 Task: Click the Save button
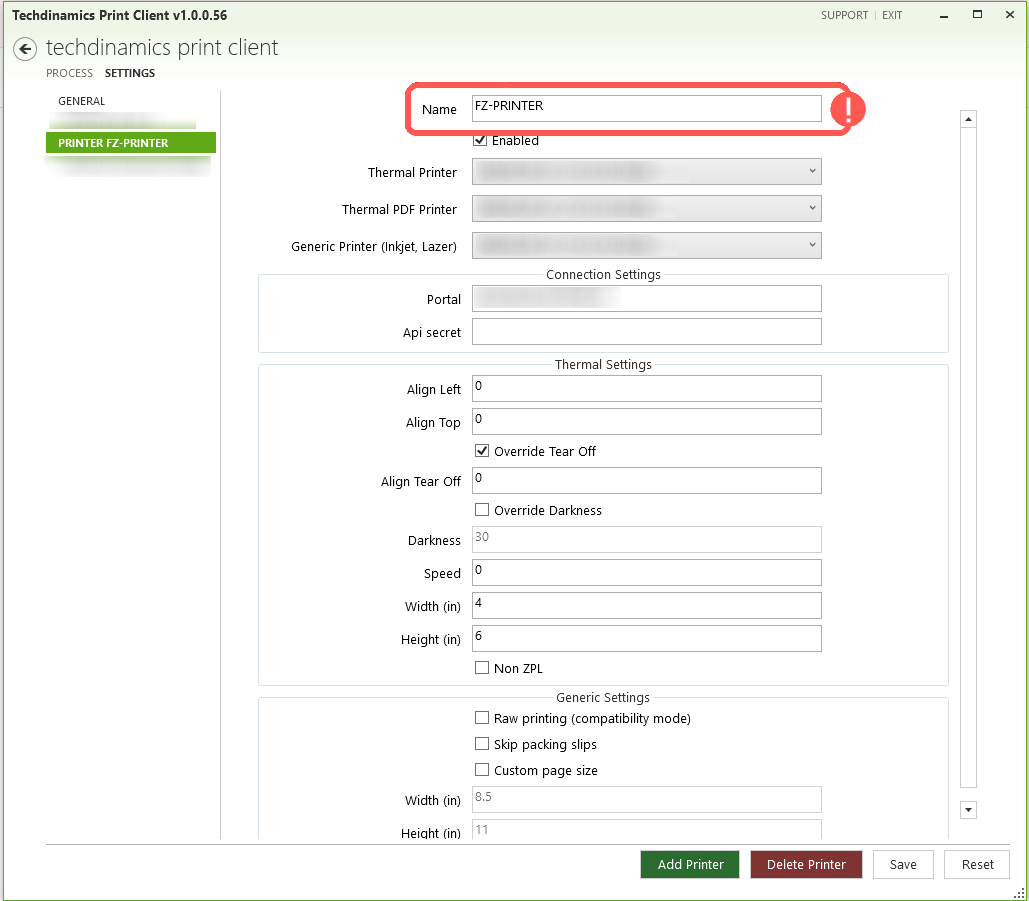click(903, 864)
